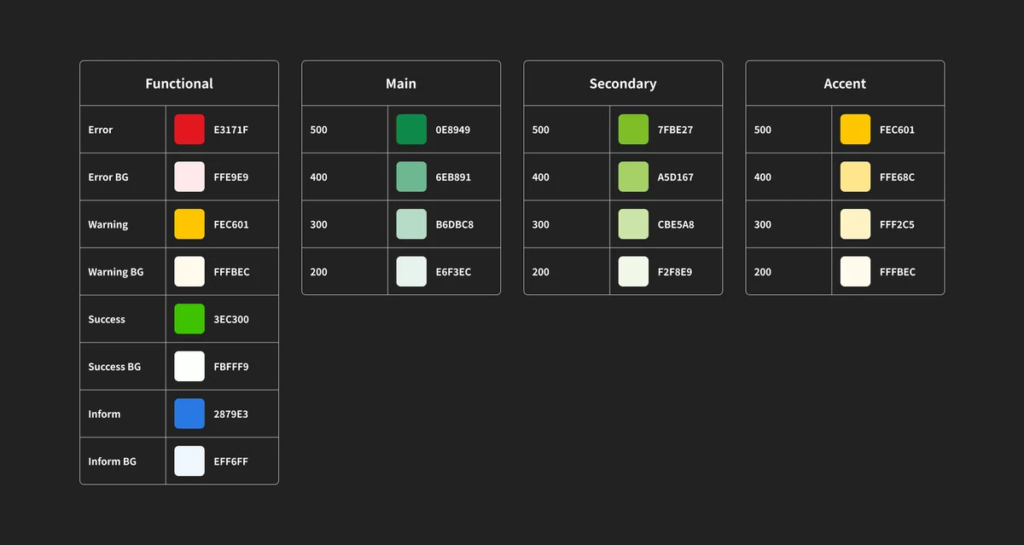Select the Accent 400 swatch FFE68C

(x=856, y=177)
